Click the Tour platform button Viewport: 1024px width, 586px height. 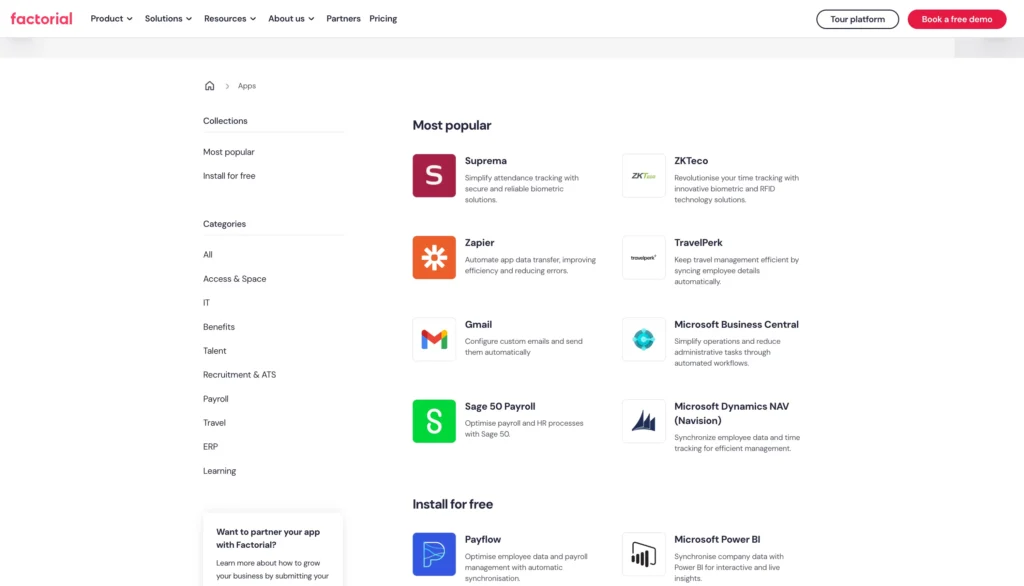click(x=857, y=19)
